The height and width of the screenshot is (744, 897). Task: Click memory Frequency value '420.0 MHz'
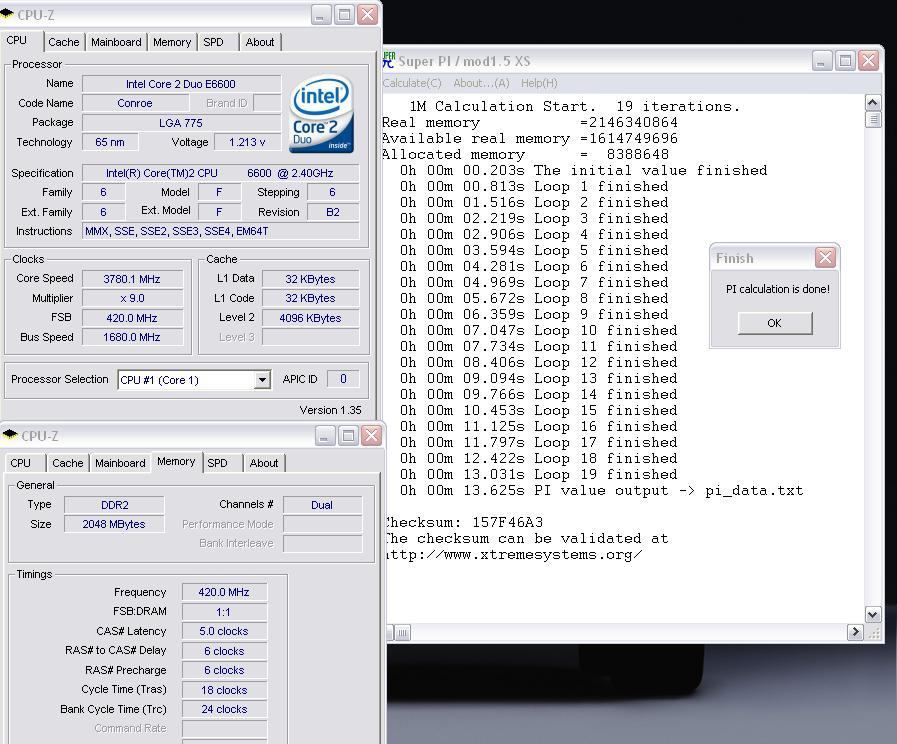tap(224, 592)
